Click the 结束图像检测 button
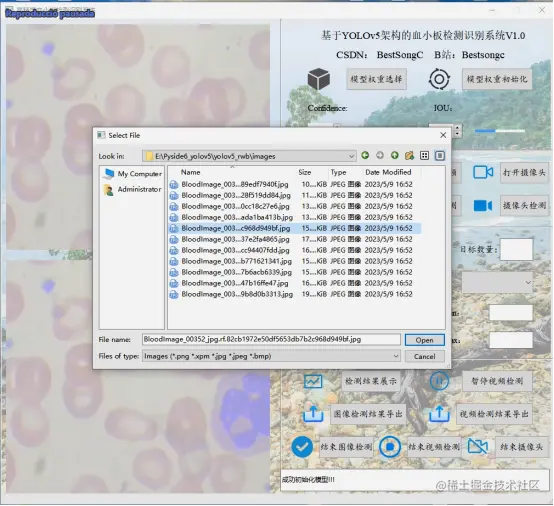The image size is (554, 506). [x=346, y=447]
